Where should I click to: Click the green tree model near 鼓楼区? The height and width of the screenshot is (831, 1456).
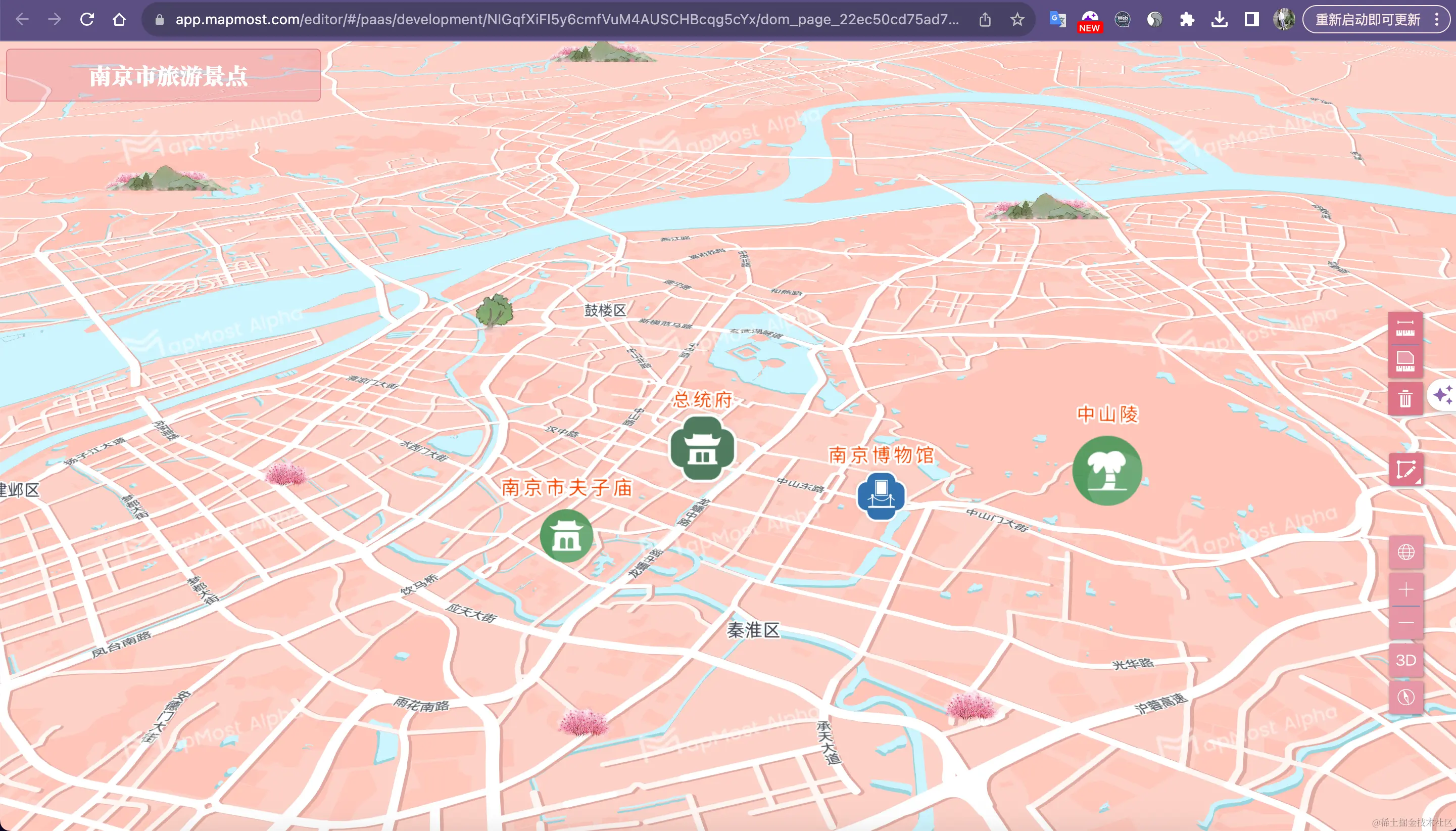(494, 310)
